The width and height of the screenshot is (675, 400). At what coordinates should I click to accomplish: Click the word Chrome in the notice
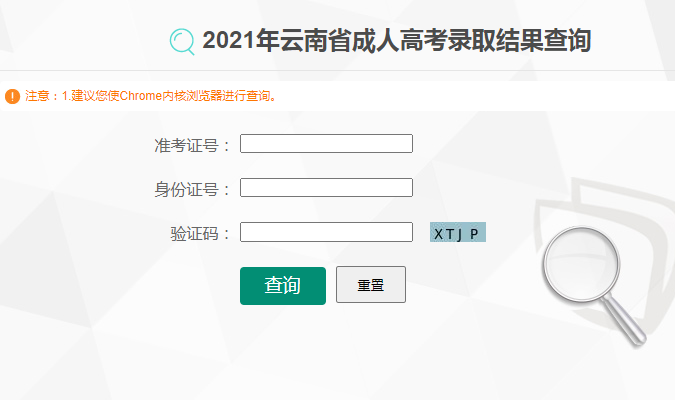141,96
